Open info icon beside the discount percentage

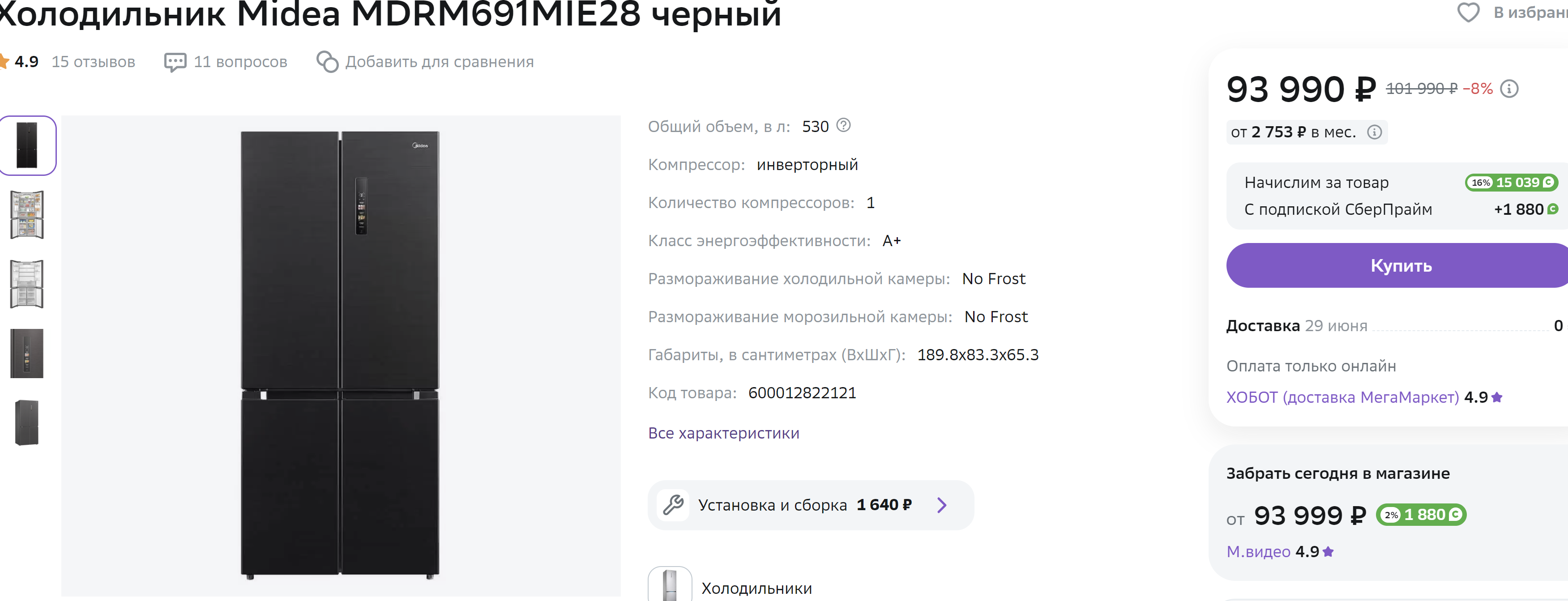click(1509, 89)
